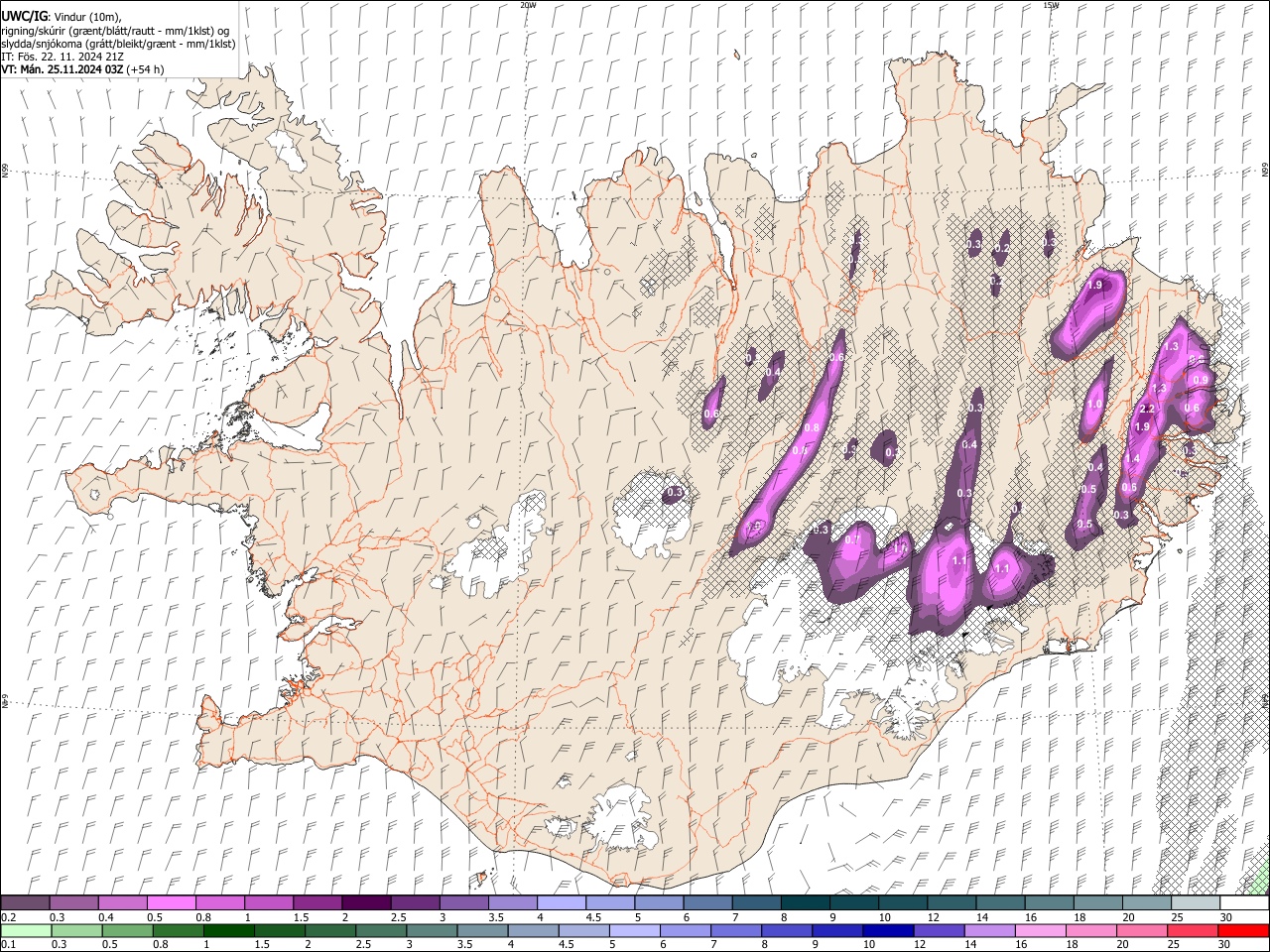This screenshot has height=952, width=1270.
Task: Click the '15W' longitude label at top
Action: pyautogui.click(x=1051, y=5)
